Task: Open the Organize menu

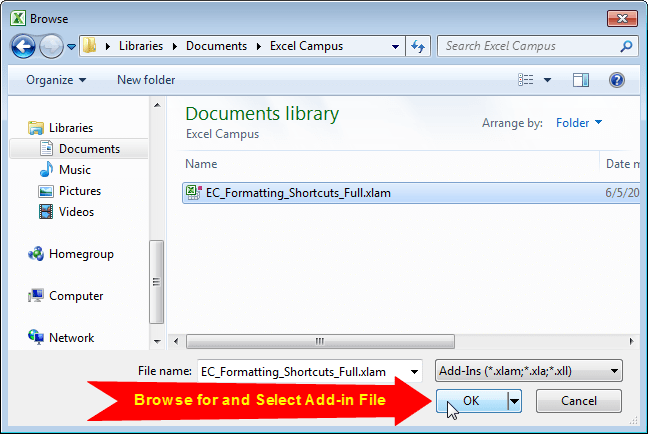Action: click(56, 80)
